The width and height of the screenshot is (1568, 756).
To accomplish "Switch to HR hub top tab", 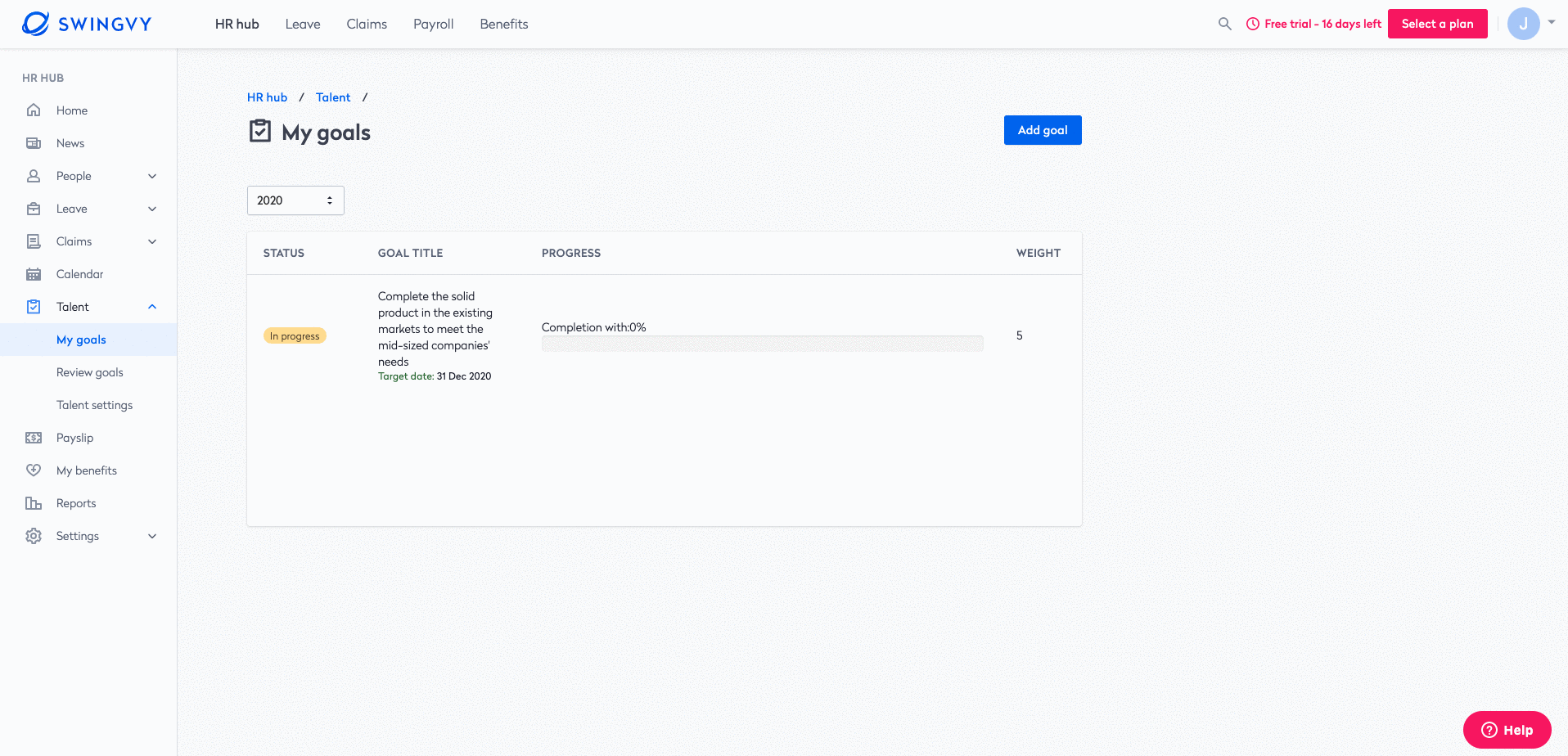I will (x=237, y=24).
